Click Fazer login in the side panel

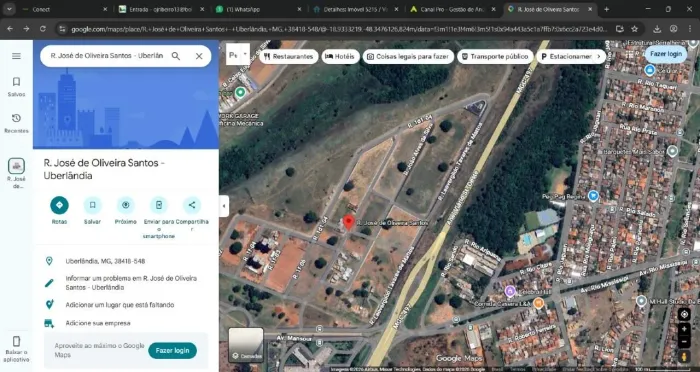tap(172, 351)
